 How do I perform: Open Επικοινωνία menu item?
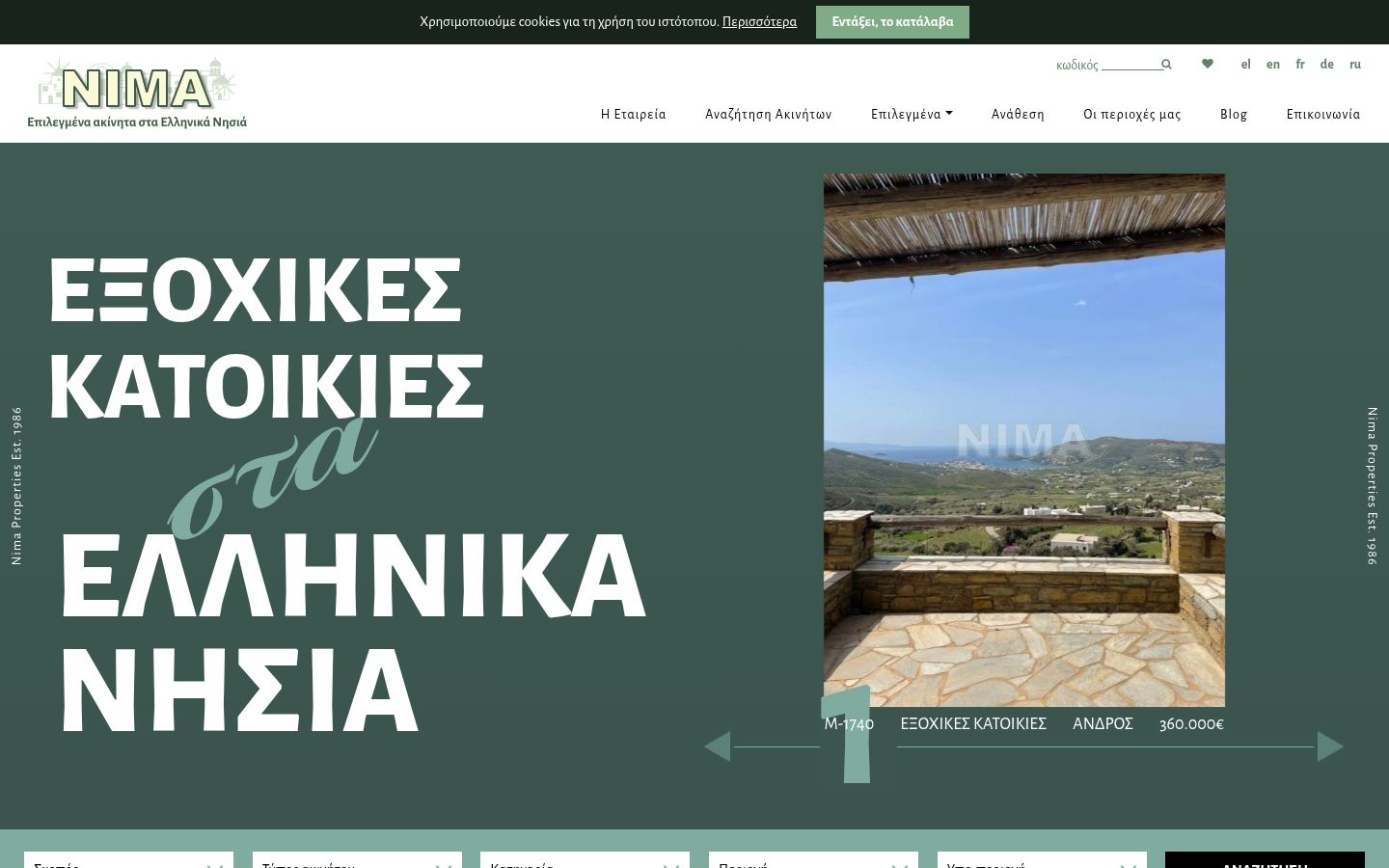pos(1323,114)
